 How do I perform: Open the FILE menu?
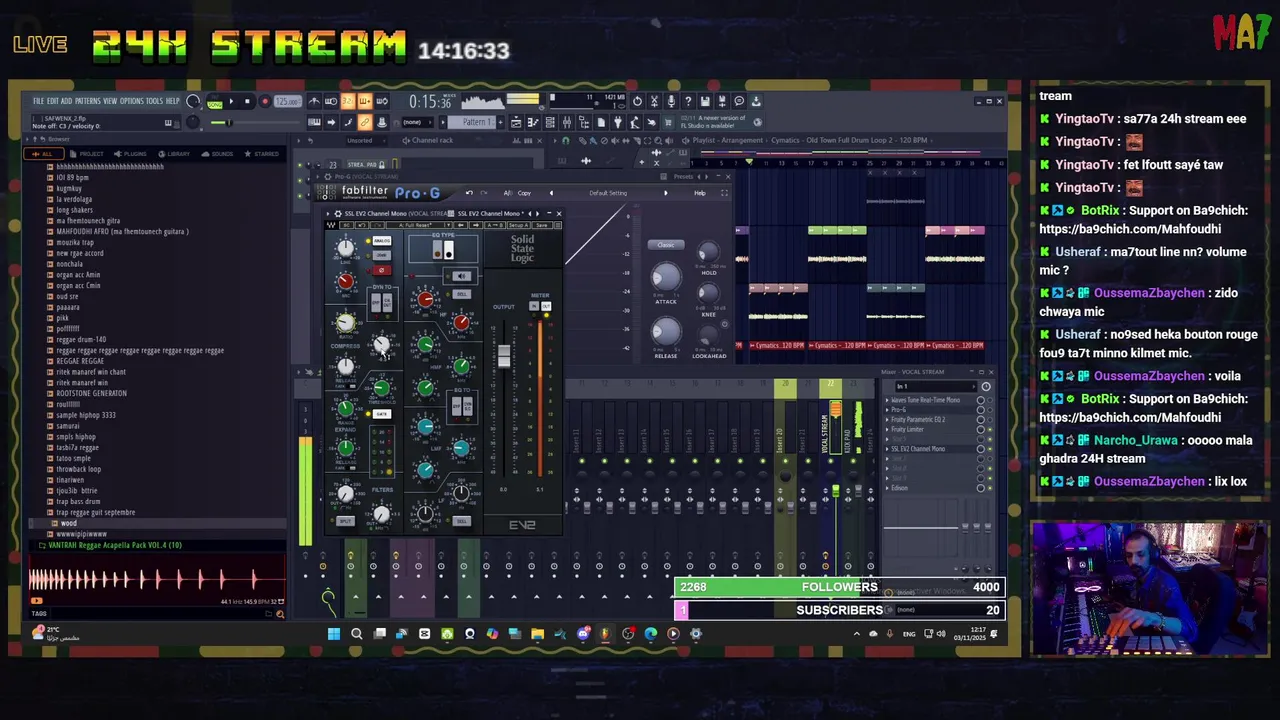tap(38, 101)
